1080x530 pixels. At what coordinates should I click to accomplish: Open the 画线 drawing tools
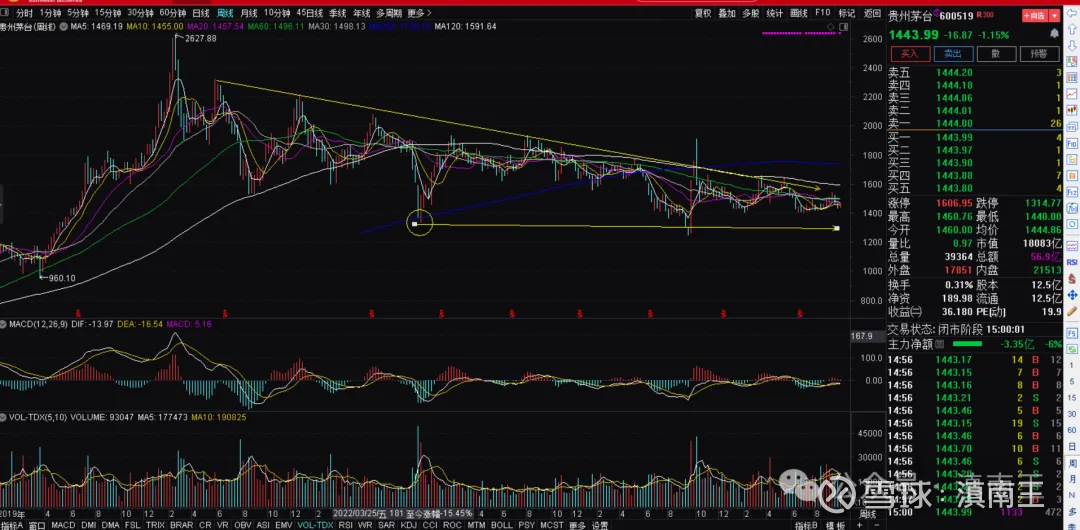pos(799,13)
